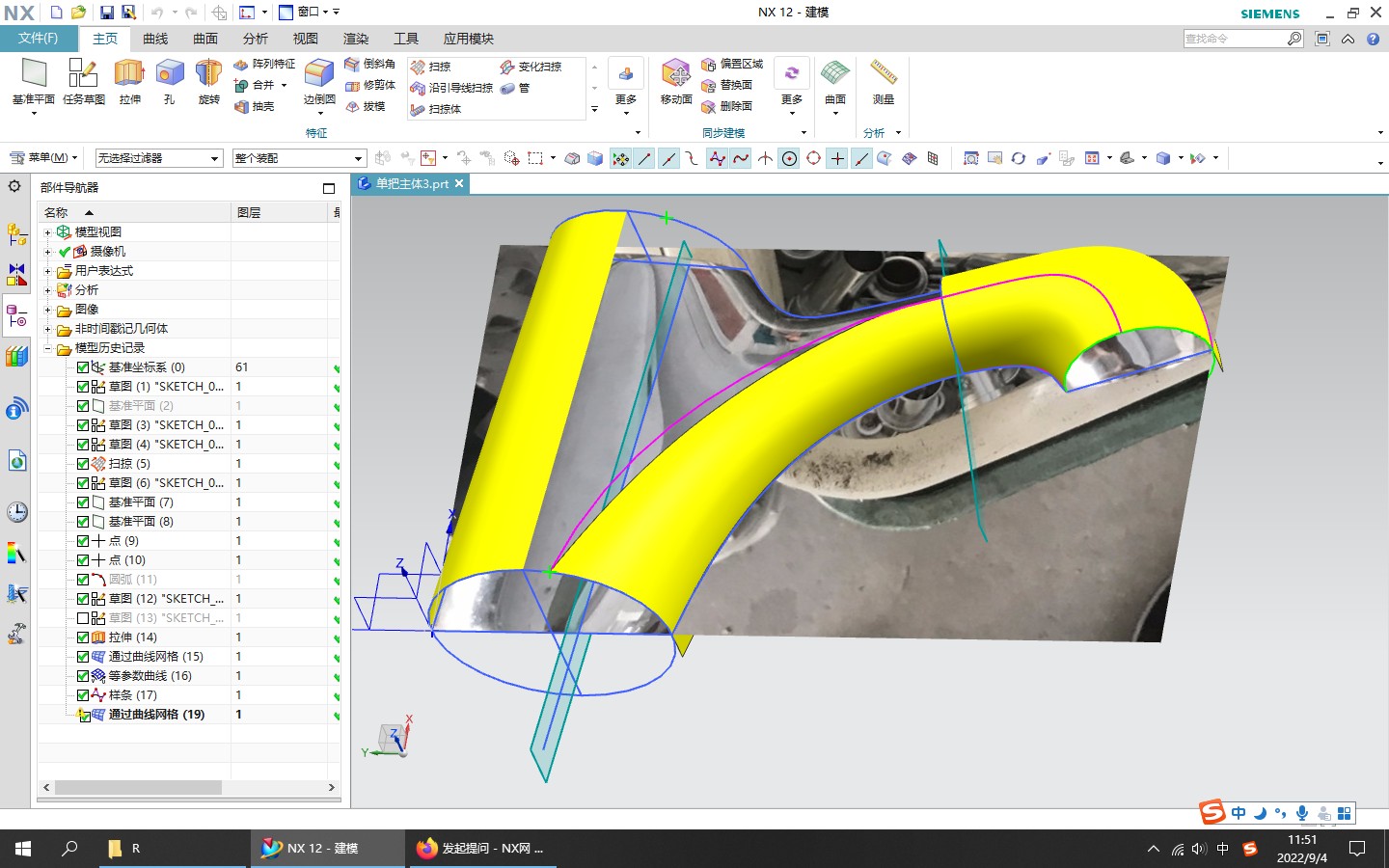This screenshot has height=868, width=1389.
Task: Expand the 分析 tree node
Action: (47, 290)
